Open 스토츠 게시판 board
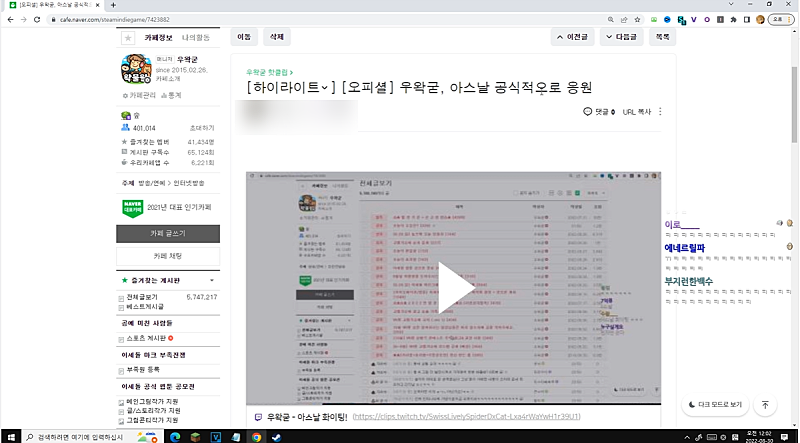800x443 pixels. (146, 338)
